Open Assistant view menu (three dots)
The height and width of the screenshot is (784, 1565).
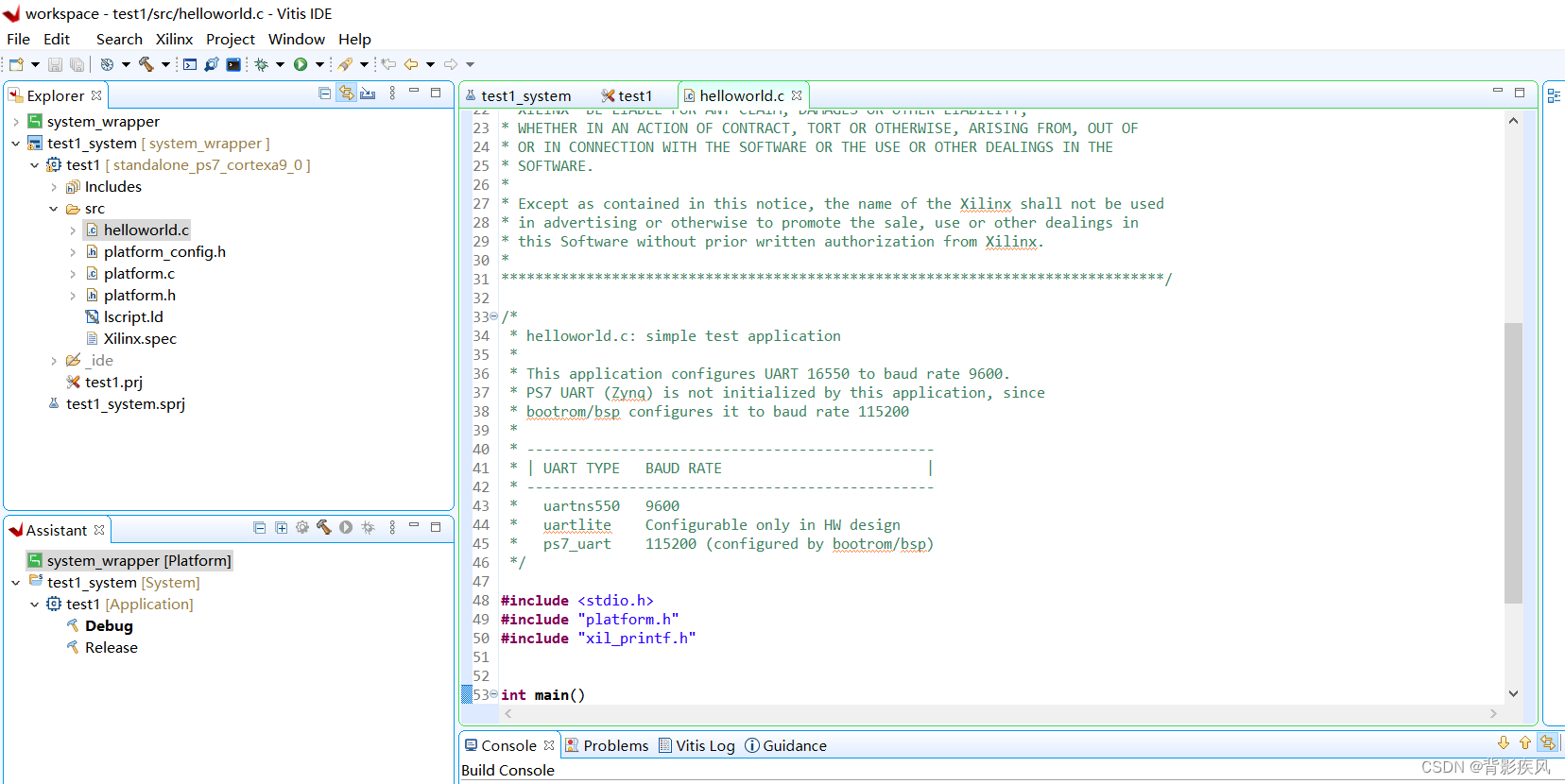pos(392,528)
